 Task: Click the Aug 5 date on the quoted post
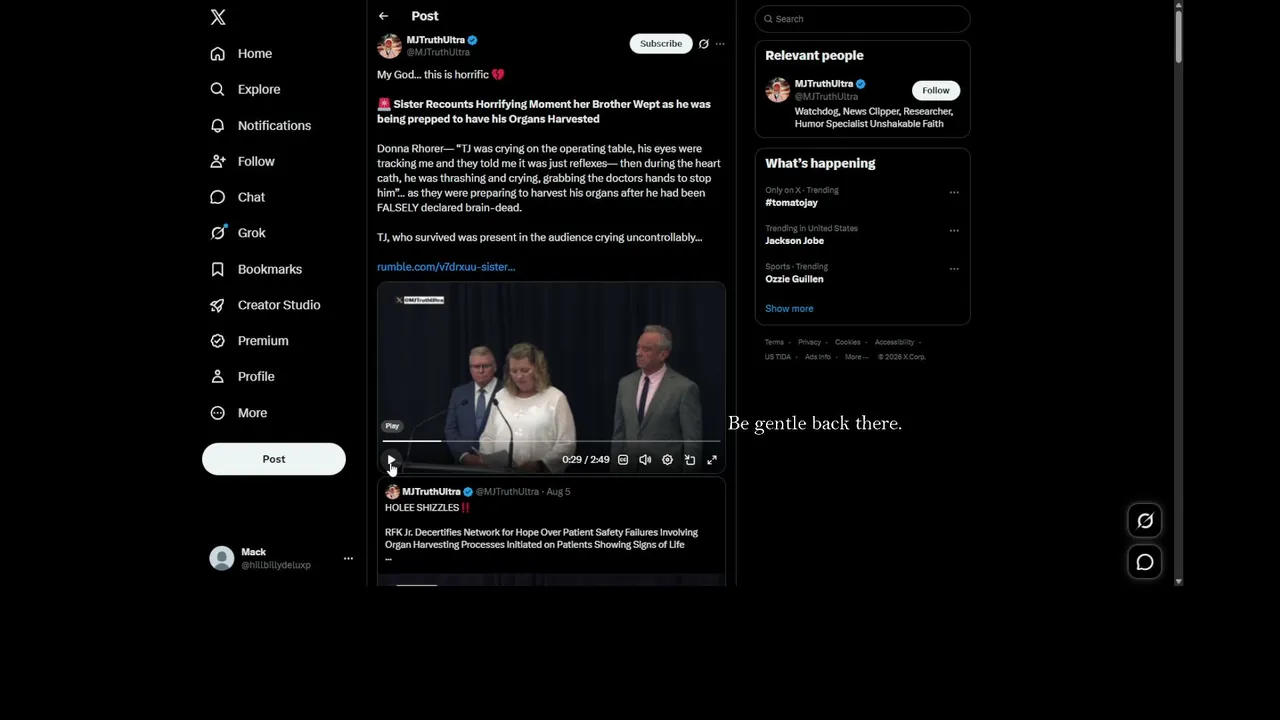(559, 492)
